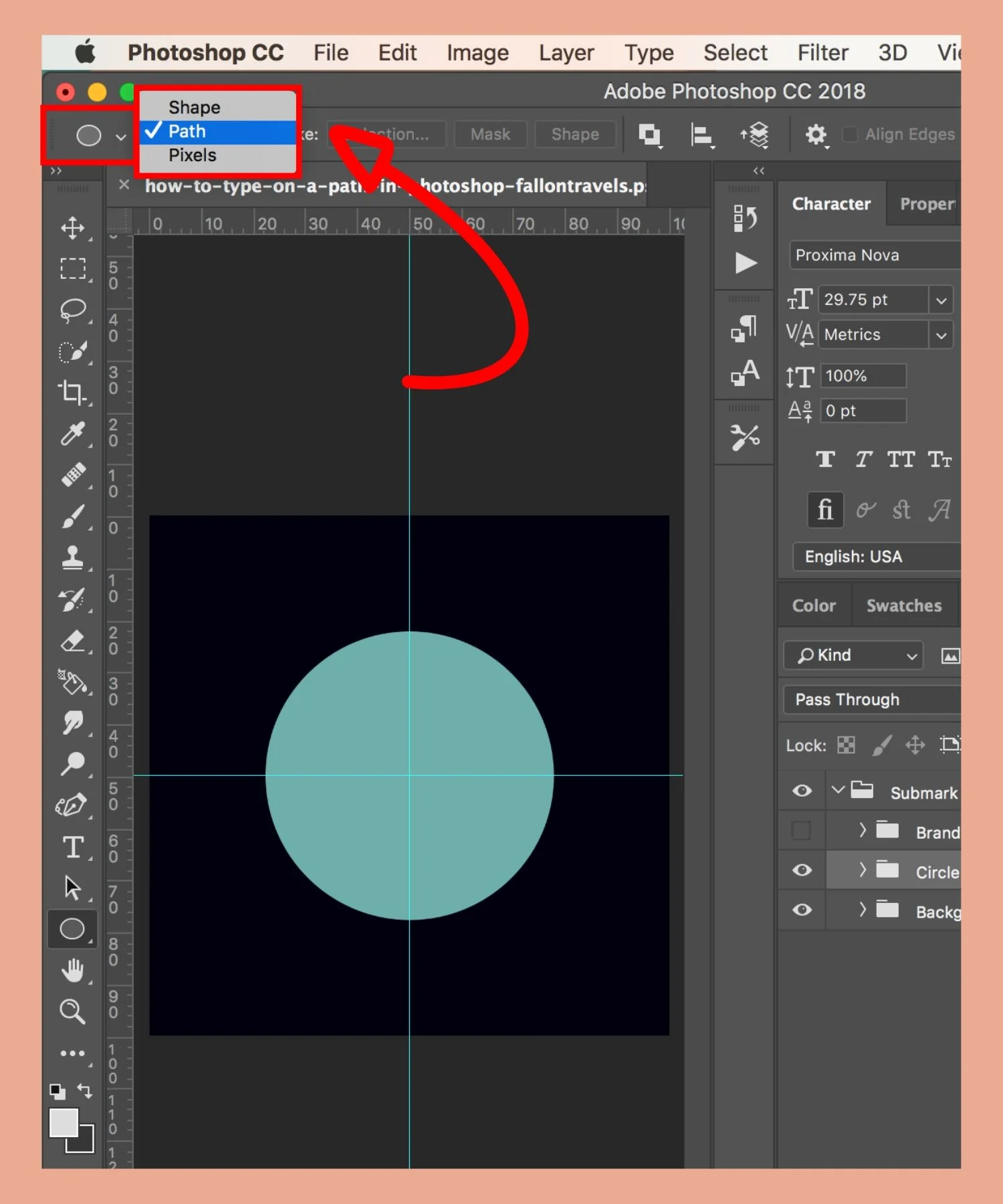
Task: Open Path alignment options
Action: pyautogui.click(x=701, y=135)
